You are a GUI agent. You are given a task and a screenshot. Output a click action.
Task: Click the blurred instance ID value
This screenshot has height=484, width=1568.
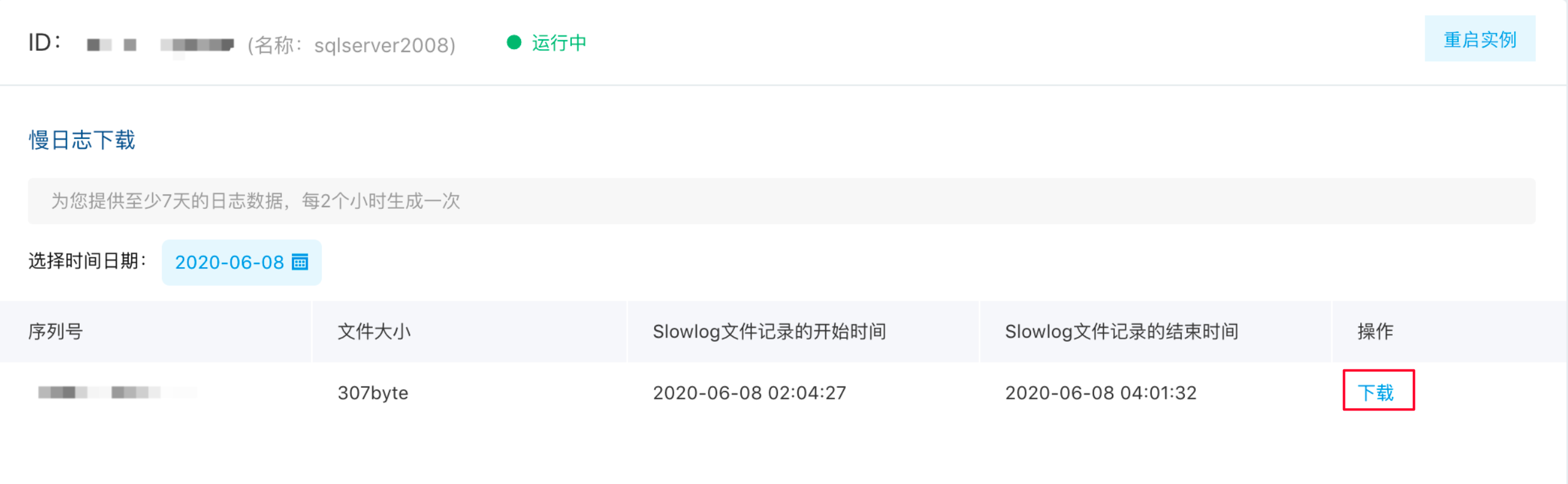[160, 45]
